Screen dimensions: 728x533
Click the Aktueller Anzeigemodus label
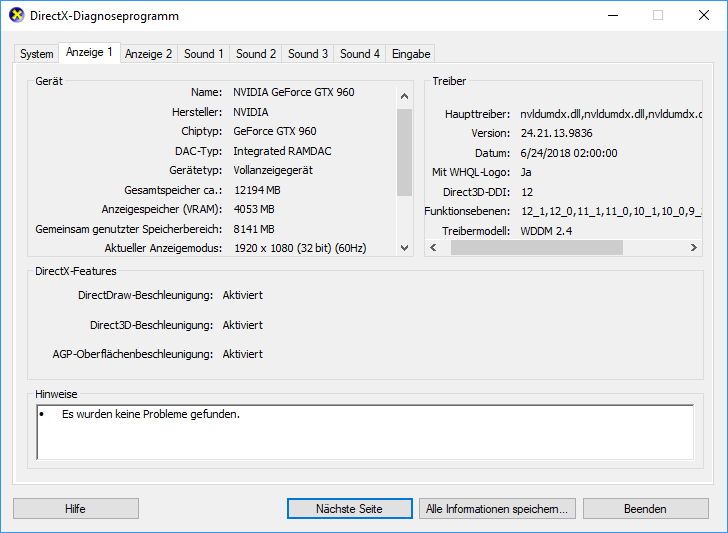(x=163, y=248)
